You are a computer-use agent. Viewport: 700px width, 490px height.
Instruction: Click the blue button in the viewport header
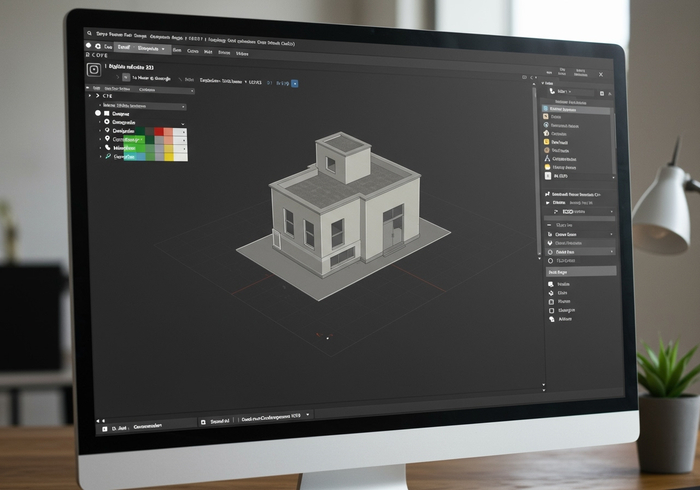(294, 83)
